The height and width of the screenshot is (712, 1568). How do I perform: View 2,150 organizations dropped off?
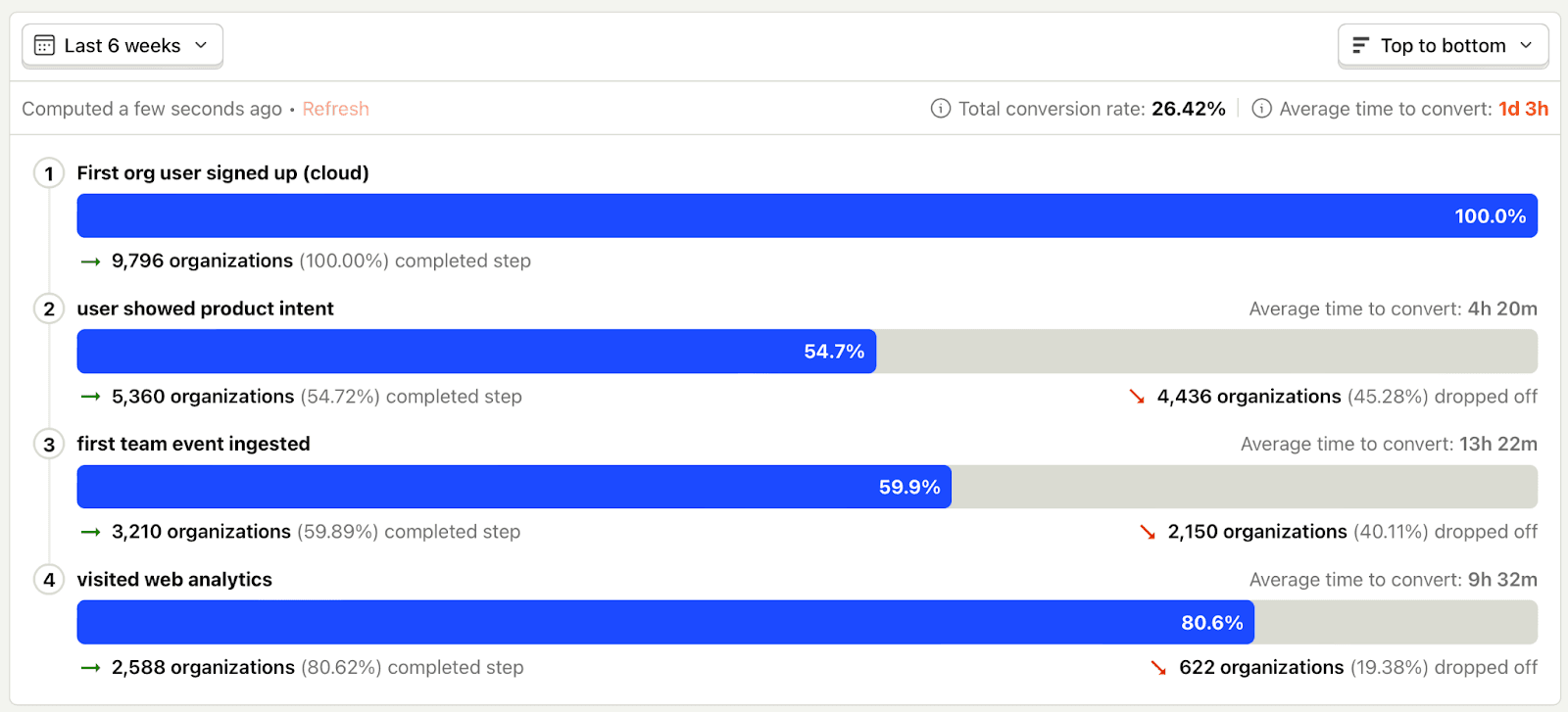coord(1257,532)
